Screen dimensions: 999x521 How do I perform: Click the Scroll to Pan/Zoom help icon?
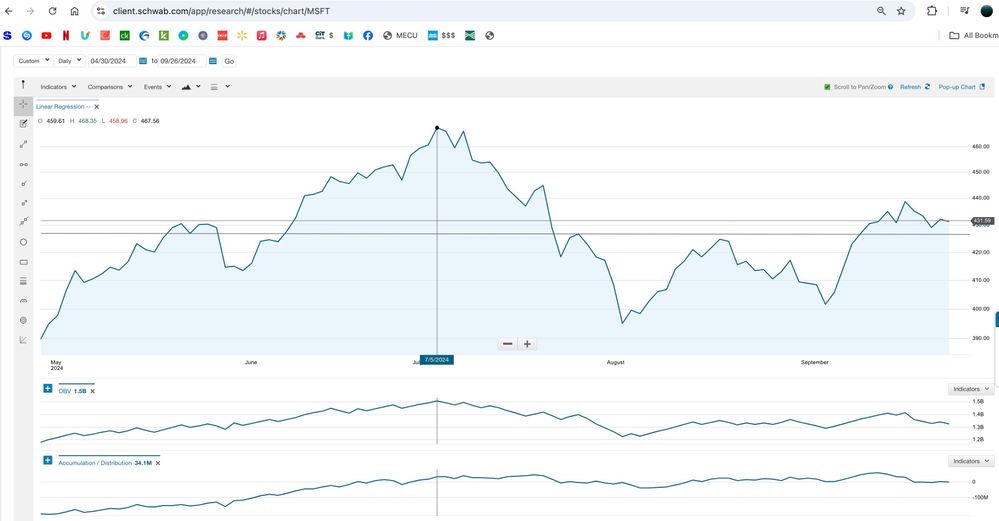pyautogui.click(x=891, y=87)
